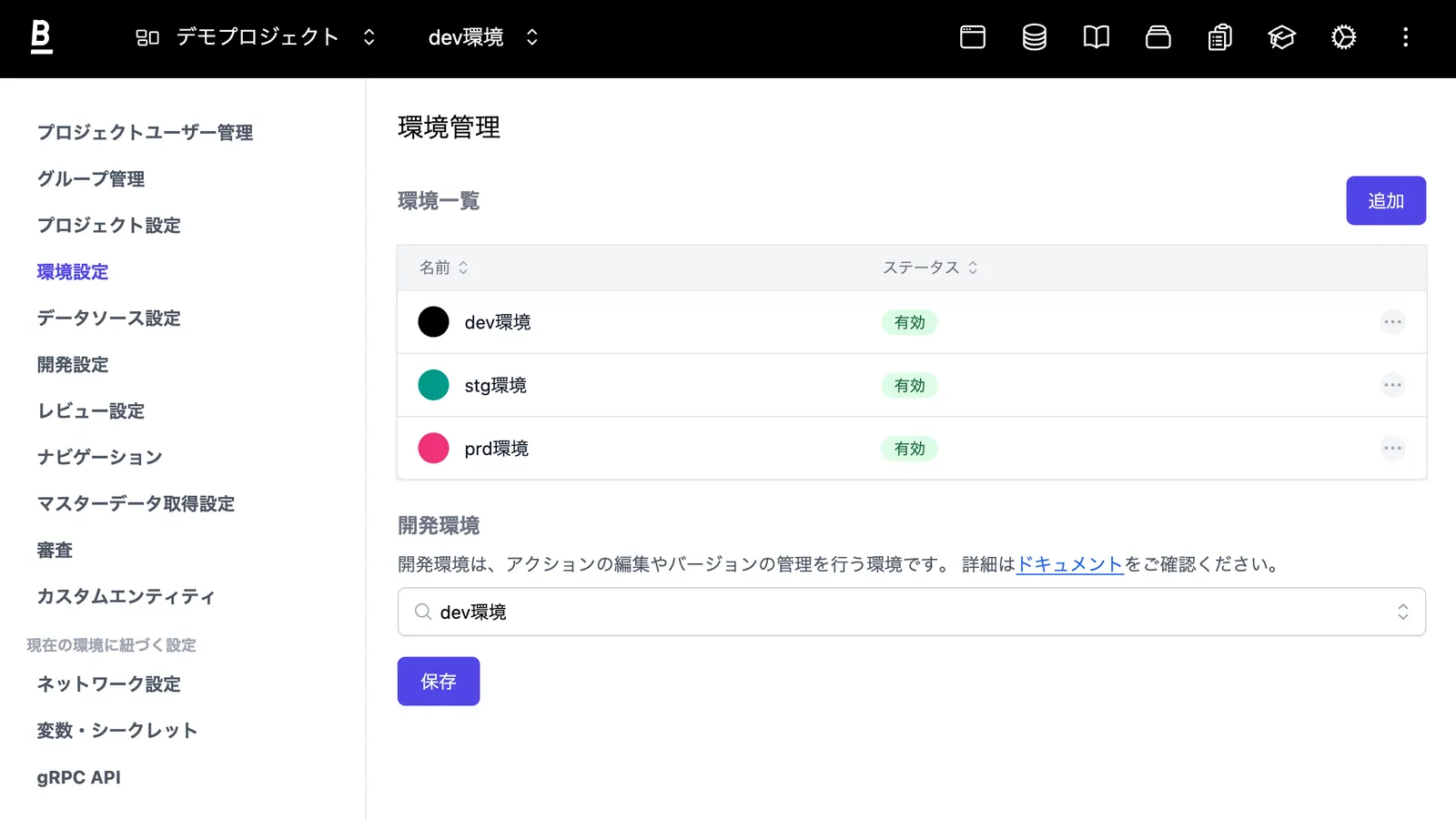The image size is (1456, 820).
Task: Follow the ドキュメント link
Action: click(1069, 564)
